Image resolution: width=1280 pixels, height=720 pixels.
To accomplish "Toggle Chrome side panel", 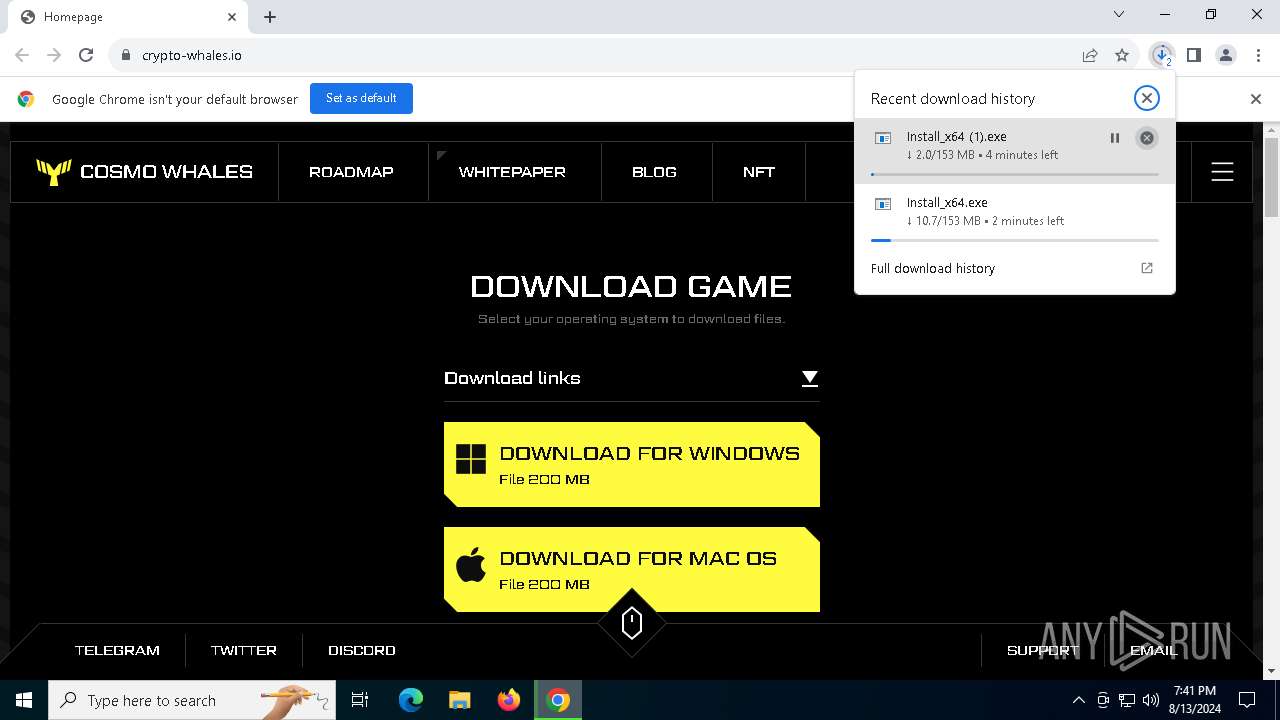I will pyautogui.click(x=1194, y=55).
